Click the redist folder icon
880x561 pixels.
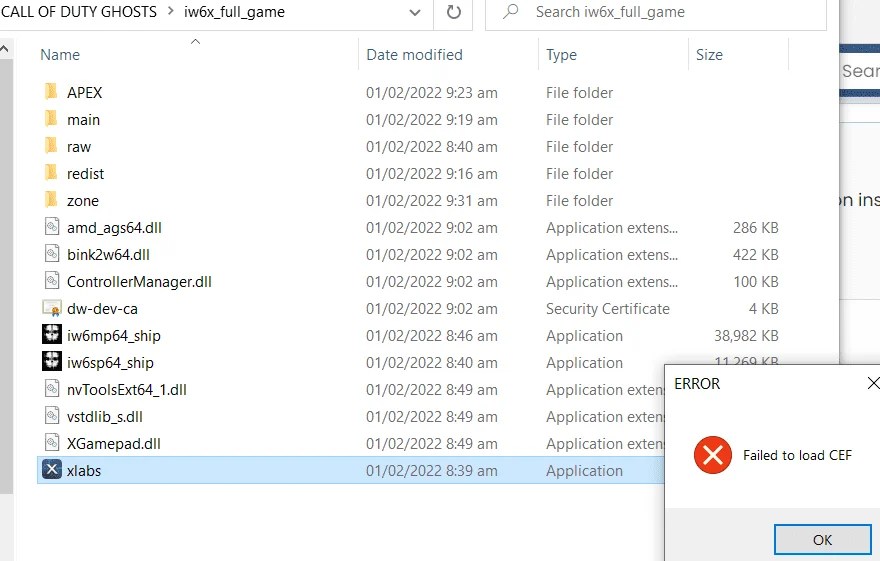tap(51, 172)
